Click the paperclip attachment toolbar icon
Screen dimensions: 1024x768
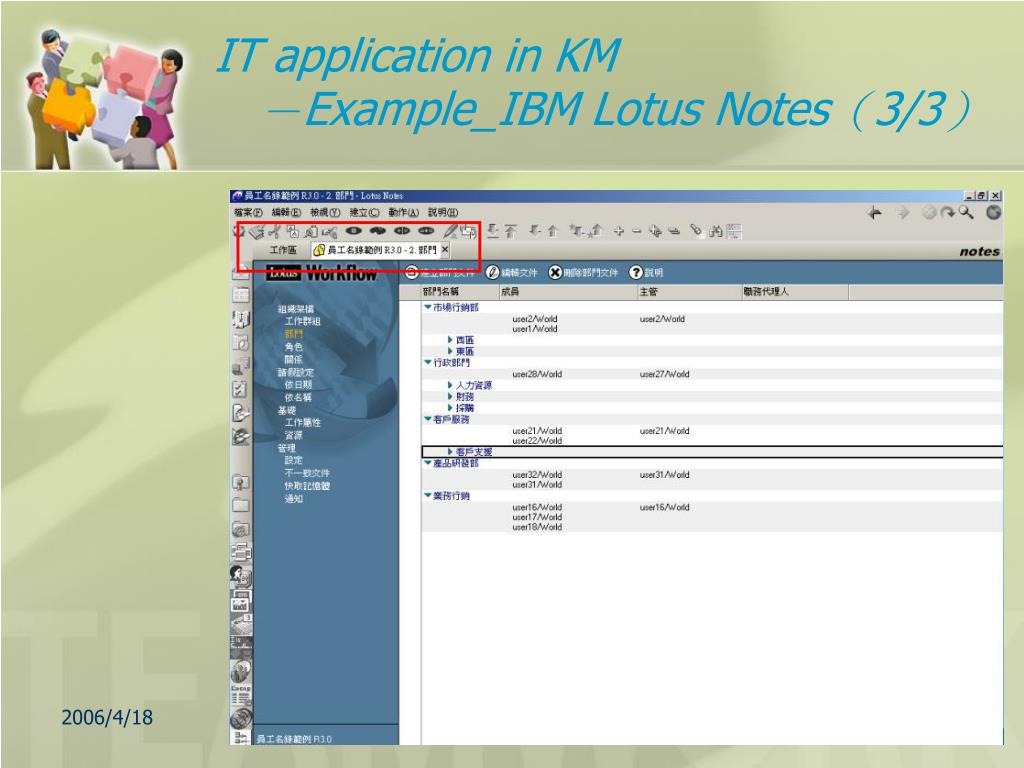696,231
